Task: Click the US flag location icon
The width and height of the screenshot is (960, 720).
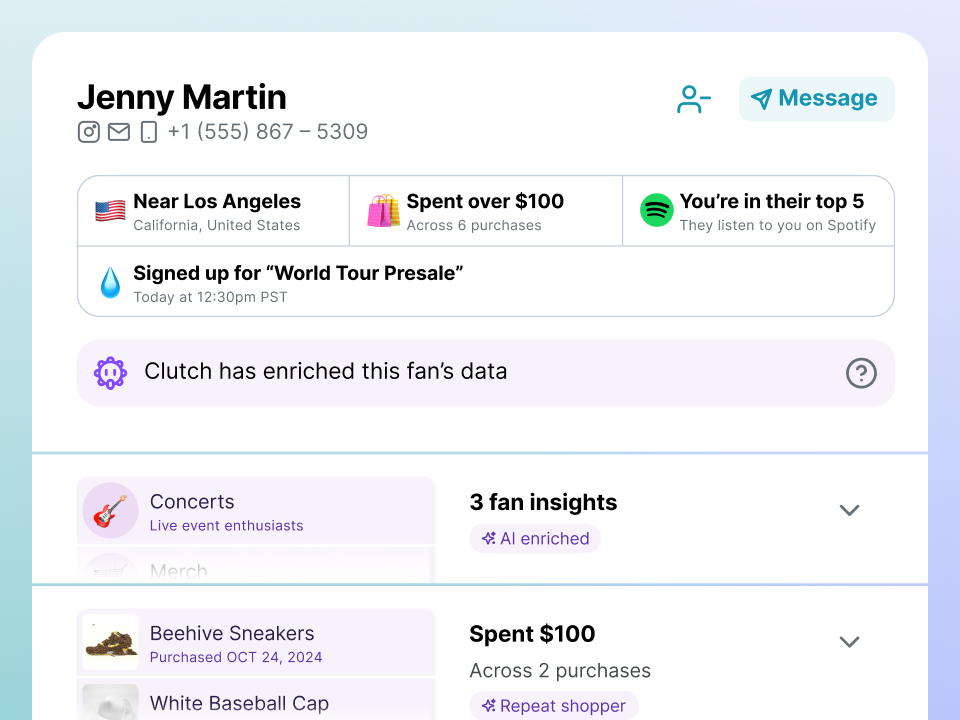Action: tap(110, 211)
